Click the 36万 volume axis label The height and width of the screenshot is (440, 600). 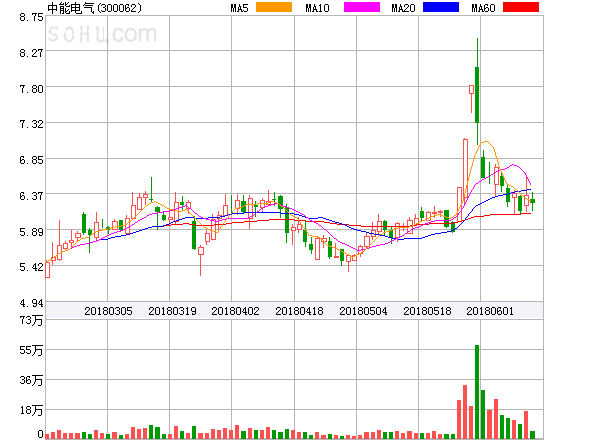pos(31,380)
